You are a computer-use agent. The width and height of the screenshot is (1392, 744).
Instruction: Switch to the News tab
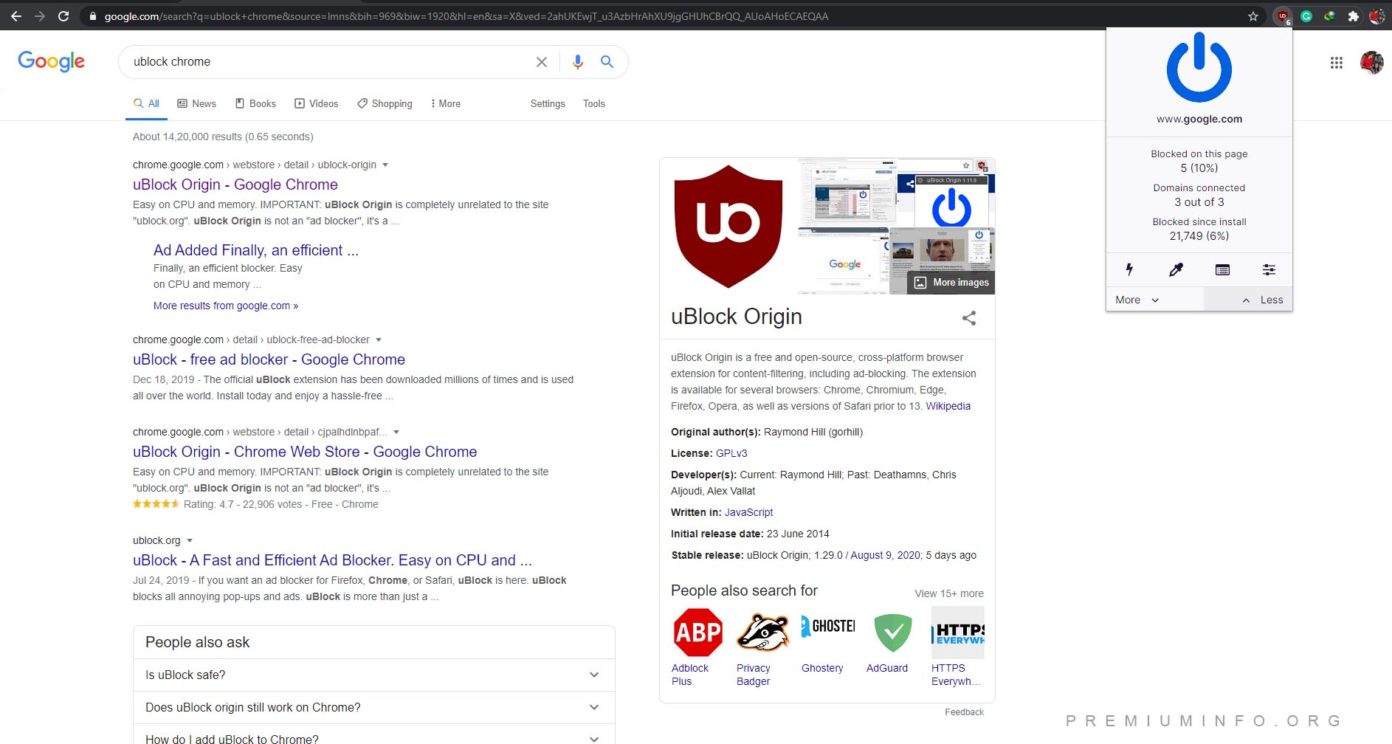coord(196,103)
